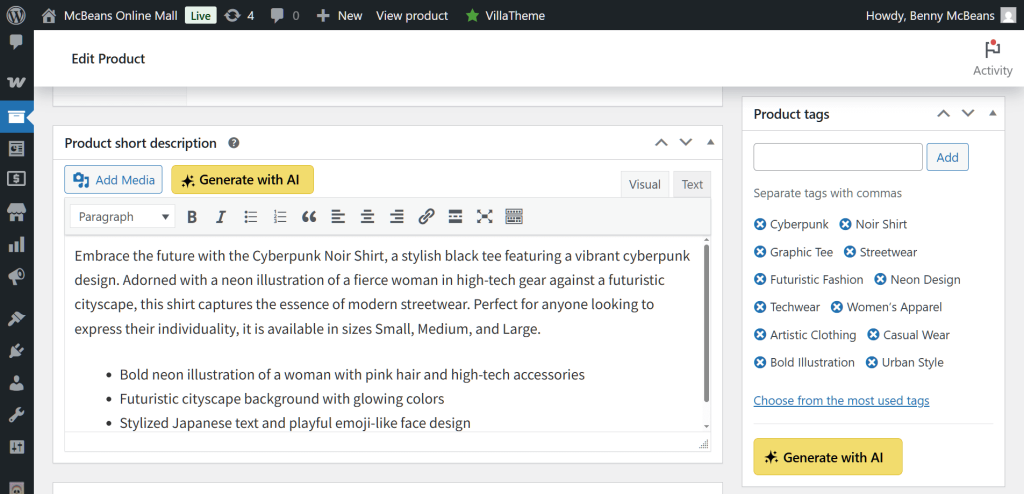Generate product tags with AI
This screenshot has height=494, width=1024.
(x=827, y=457)
